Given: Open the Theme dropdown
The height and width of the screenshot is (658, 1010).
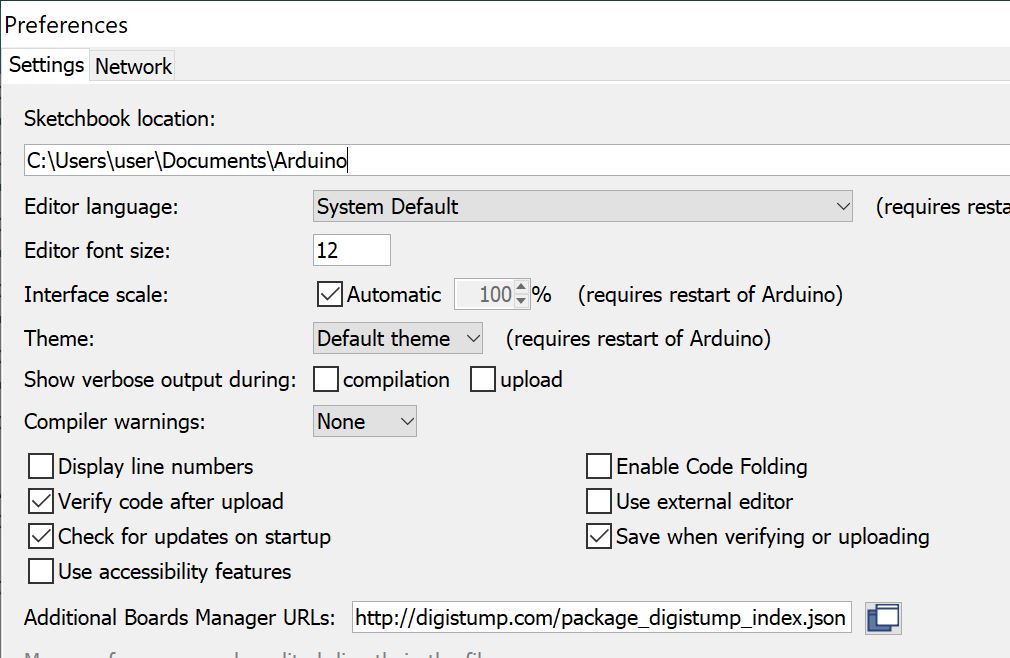Looking at the screenshot, I should [398, 339].
